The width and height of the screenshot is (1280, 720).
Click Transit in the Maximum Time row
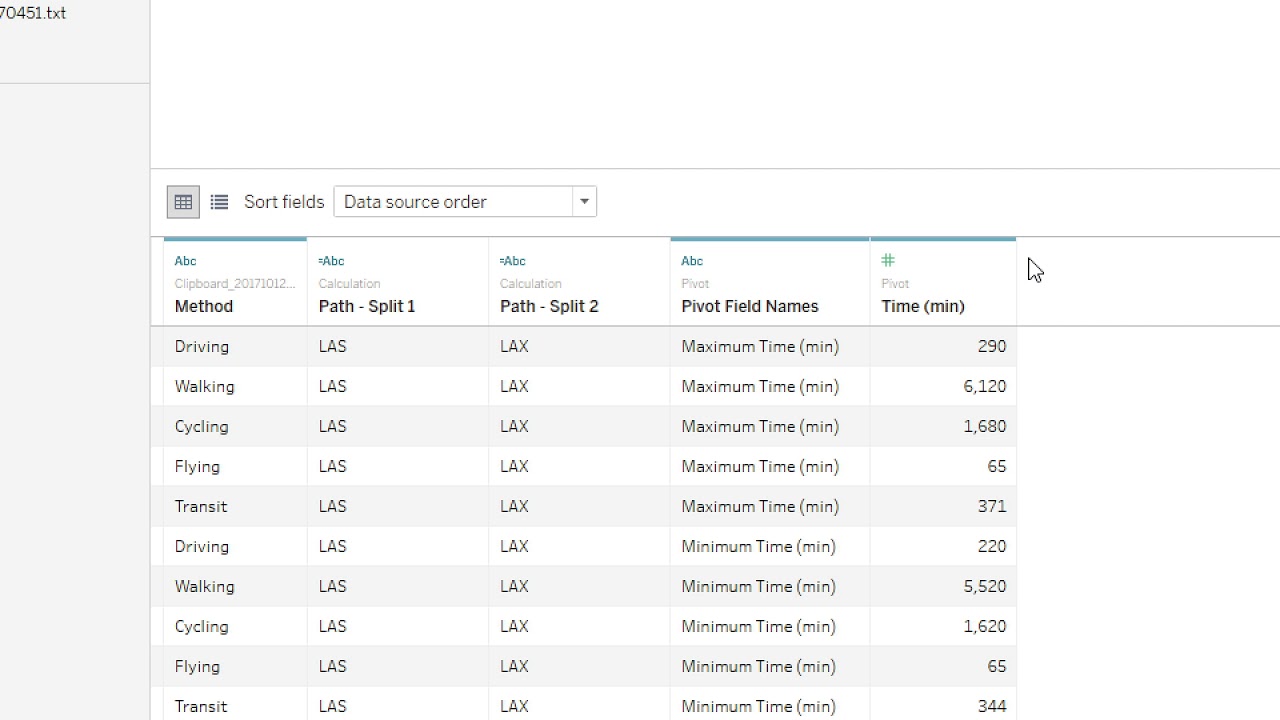click(201, 506)
